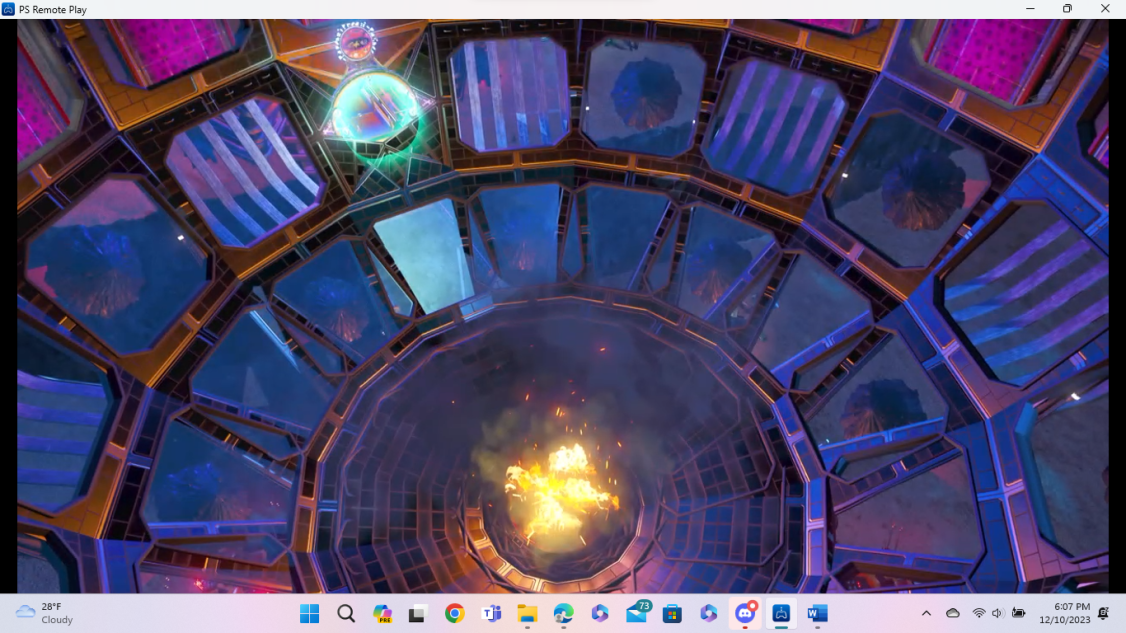The image size is (1126, 633).
Task: Switch to Discord with notification badge
Action: 745,613
